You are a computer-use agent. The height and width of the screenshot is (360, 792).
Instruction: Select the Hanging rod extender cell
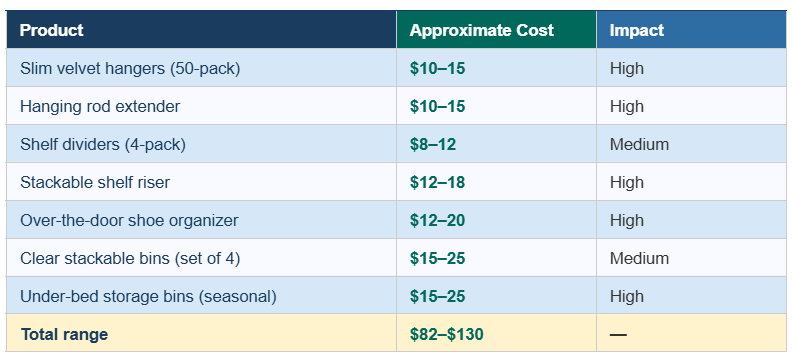pyautogui.click(x=202, y=106)
